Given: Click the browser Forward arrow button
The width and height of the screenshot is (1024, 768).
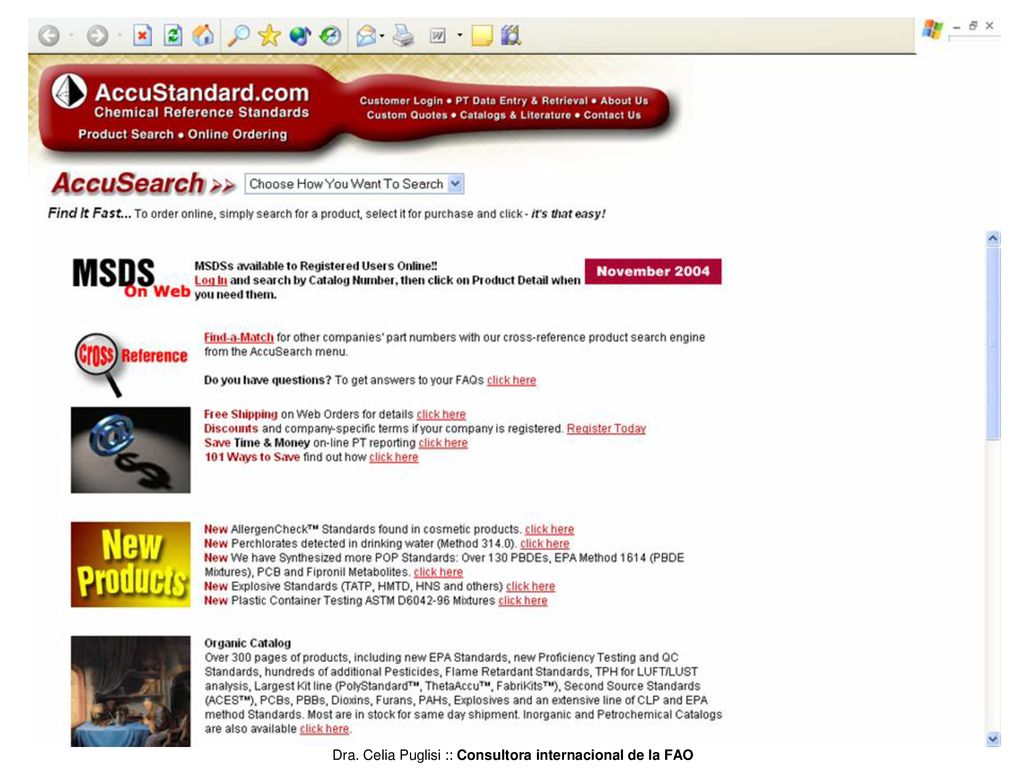Looking at the screenshot, I should pos(97,35).
